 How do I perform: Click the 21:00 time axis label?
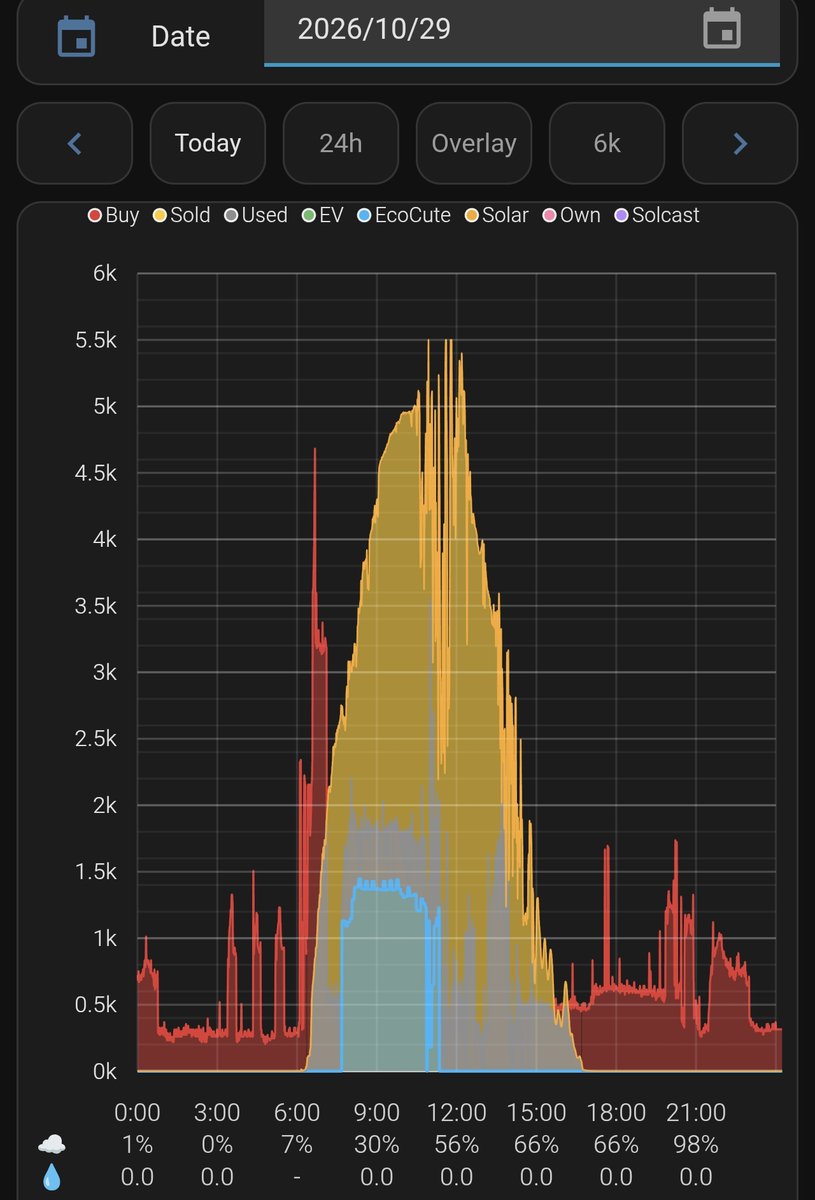pyautogui.click(x=696, y=1113)
